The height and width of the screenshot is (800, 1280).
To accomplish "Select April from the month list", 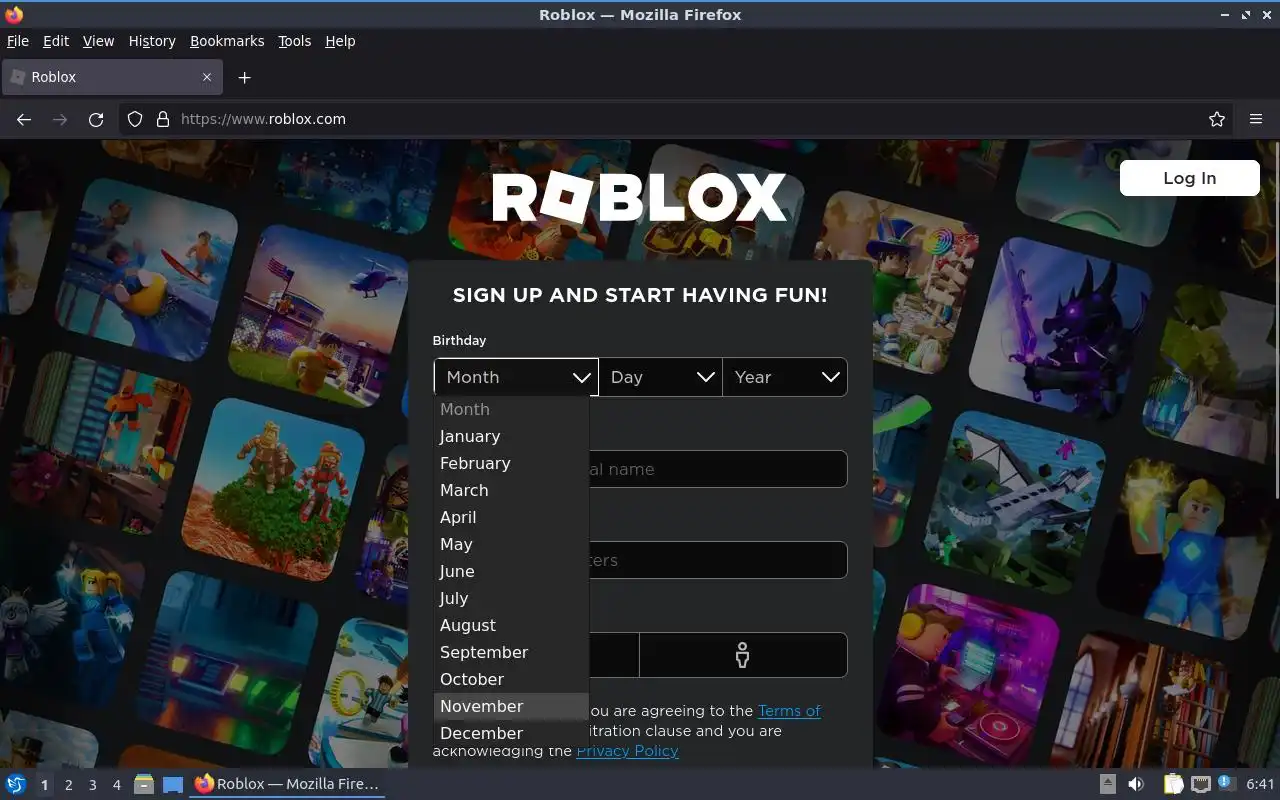I will [511, 517].
